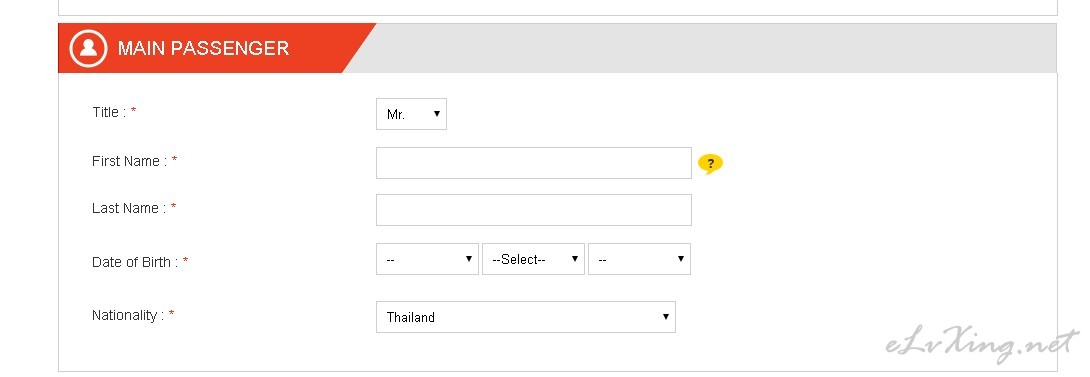Click the arrow on the Thailand selector
The image size is (1090, 377).
coord(665,316)
